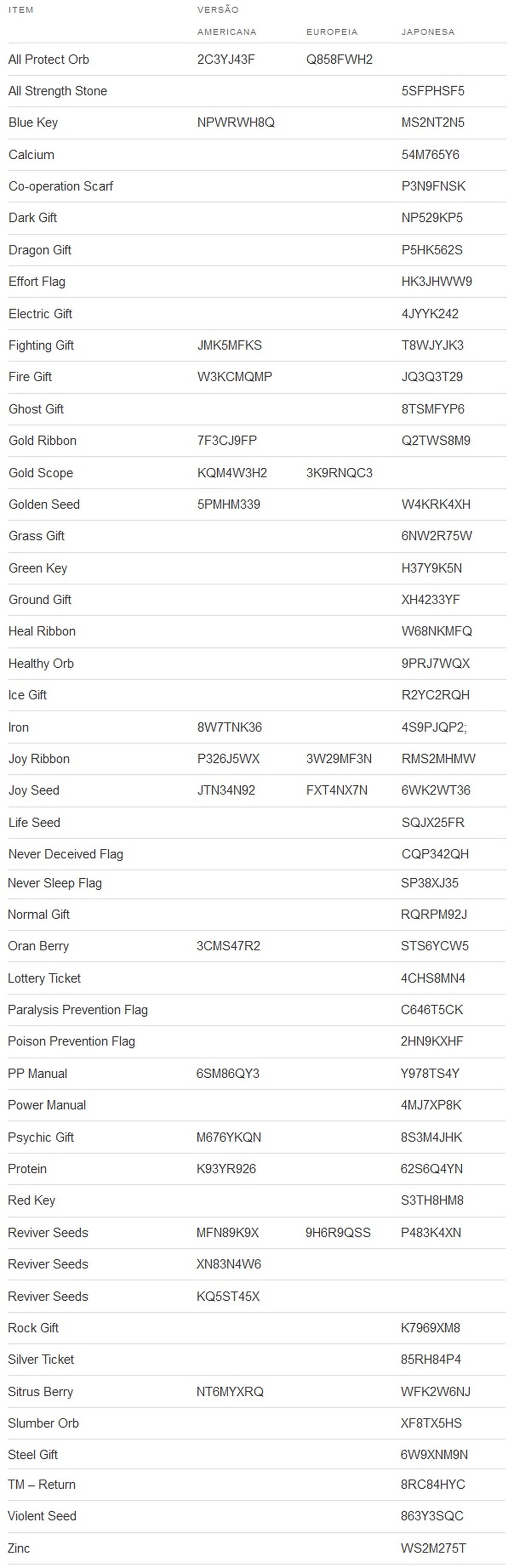Image resolution: width=514 pixels, height=1568 pixels.
Task: Click the Fighting Gift code JMK5MFKS
Action: click(x=230, y=345)
